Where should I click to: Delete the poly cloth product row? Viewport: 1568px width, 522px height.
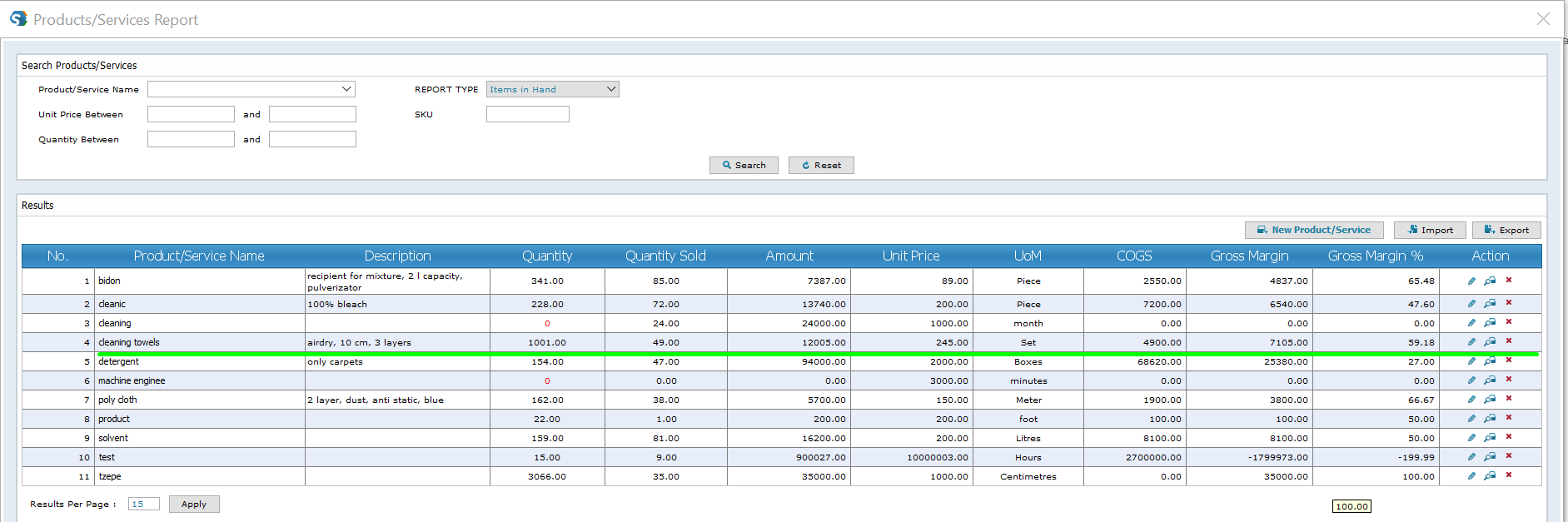tap(1508, 399)
